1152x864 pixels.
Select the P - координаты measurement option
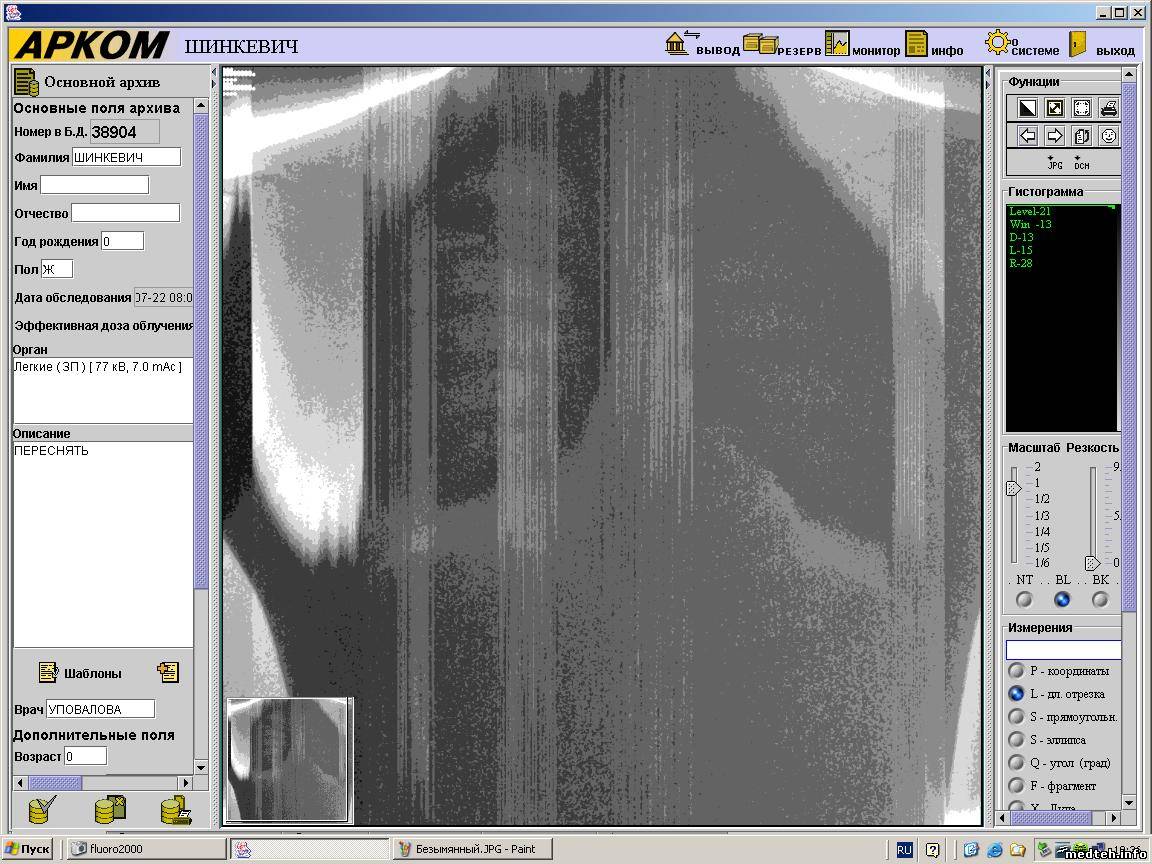(x=1016, y=671)
